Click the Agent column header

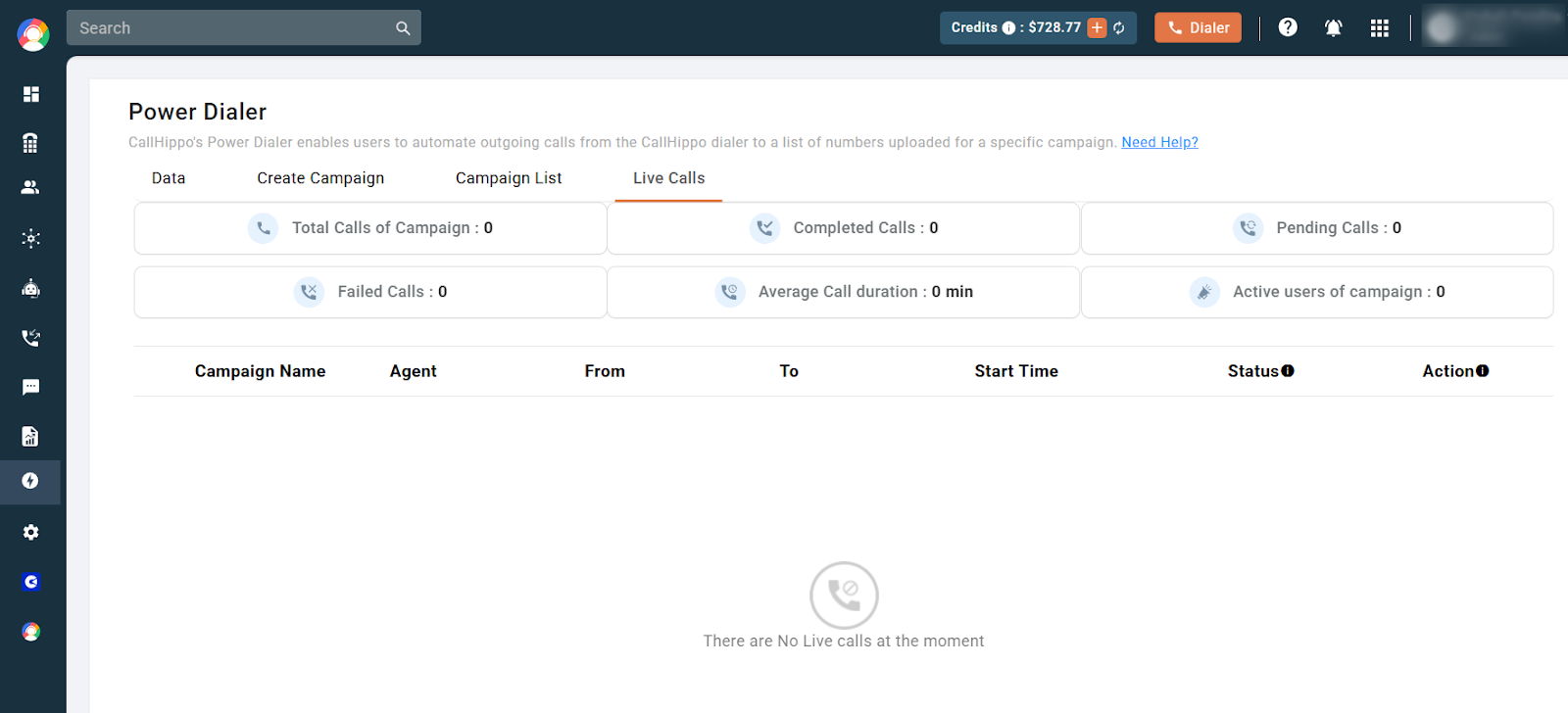point(413,371)
